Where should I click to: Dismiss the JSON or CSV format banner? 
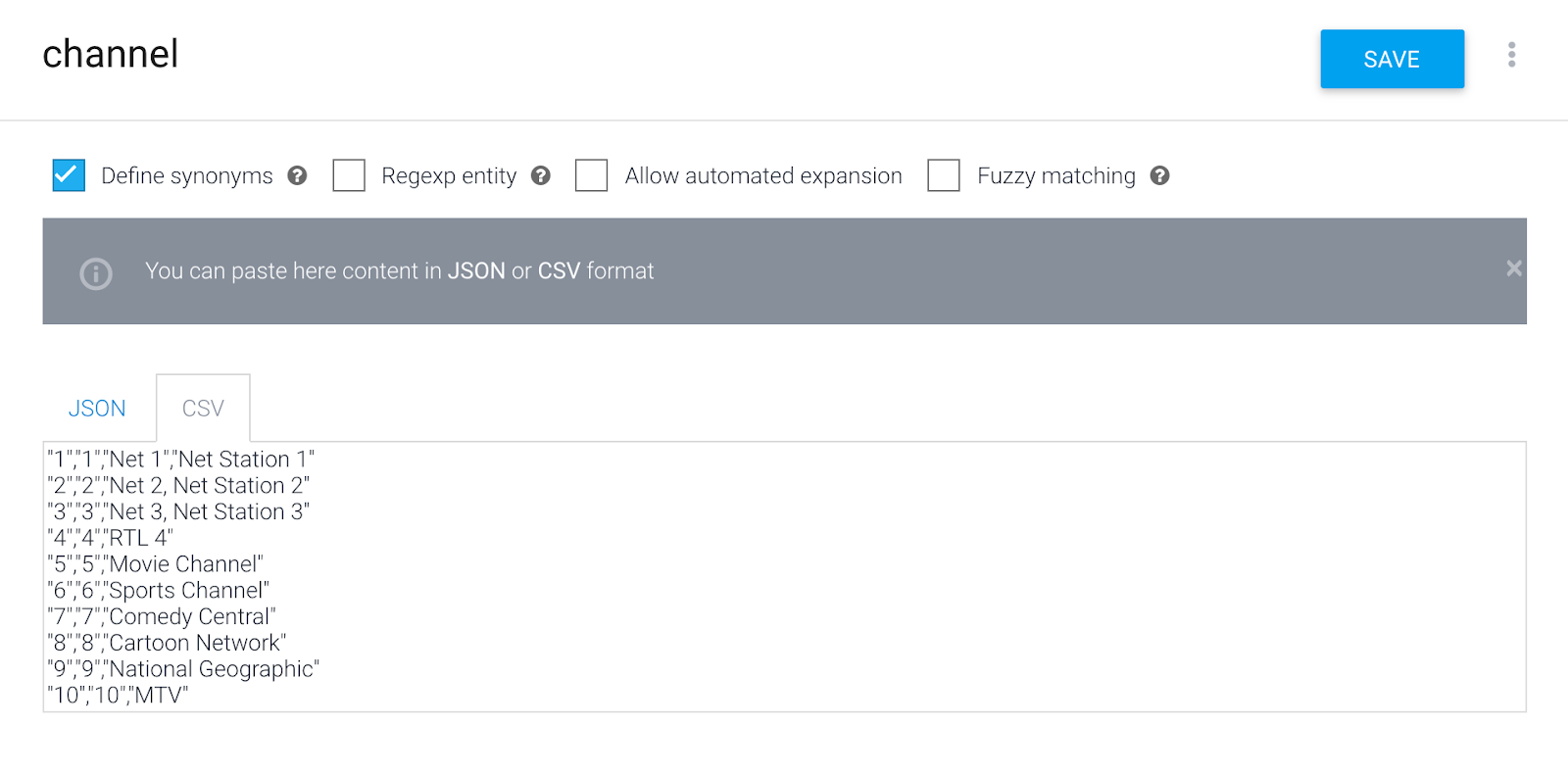pos(1513,268)
